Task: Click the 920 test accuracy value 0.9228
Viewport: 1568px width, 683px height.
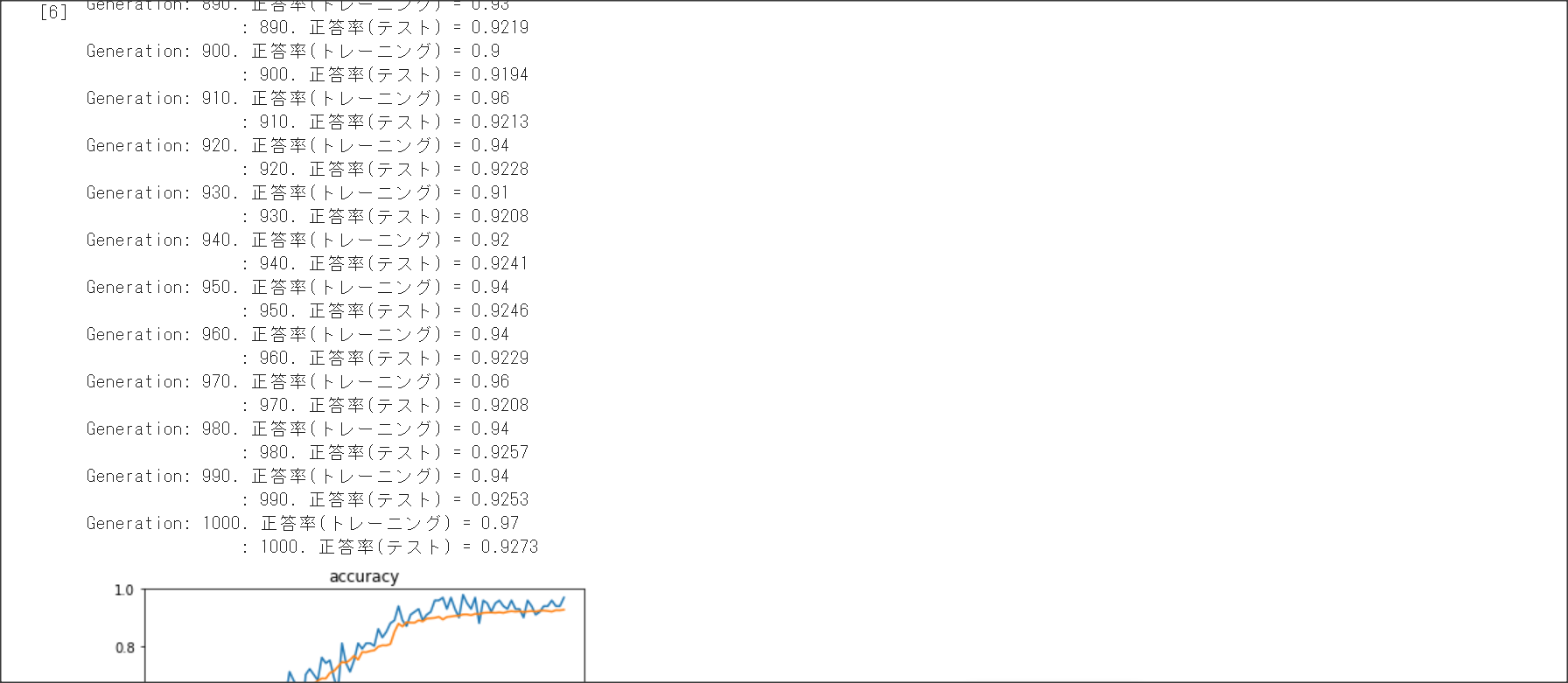Action: tap(500, 169)
